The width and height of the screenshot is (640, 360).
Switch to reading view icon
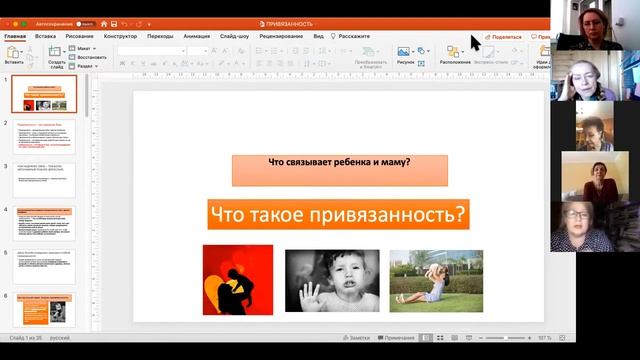pyautogui.click(x=454, y=338)
